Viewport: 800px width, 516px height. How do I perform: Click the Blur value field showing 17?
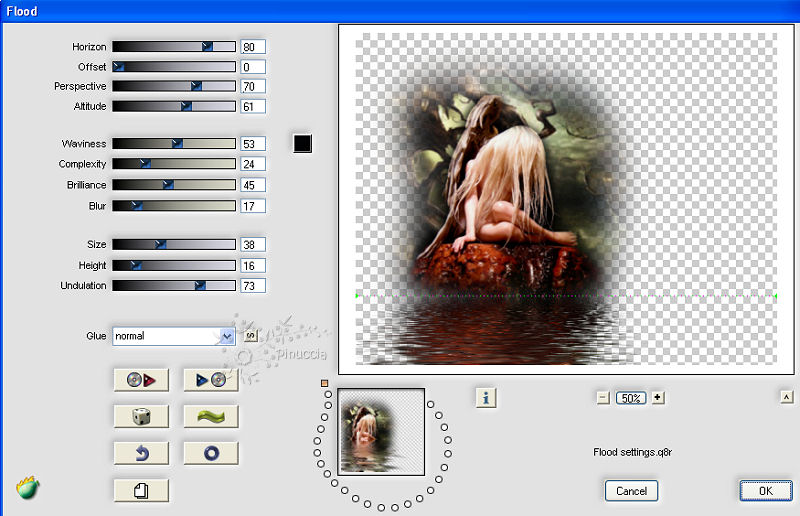point(253,206)
